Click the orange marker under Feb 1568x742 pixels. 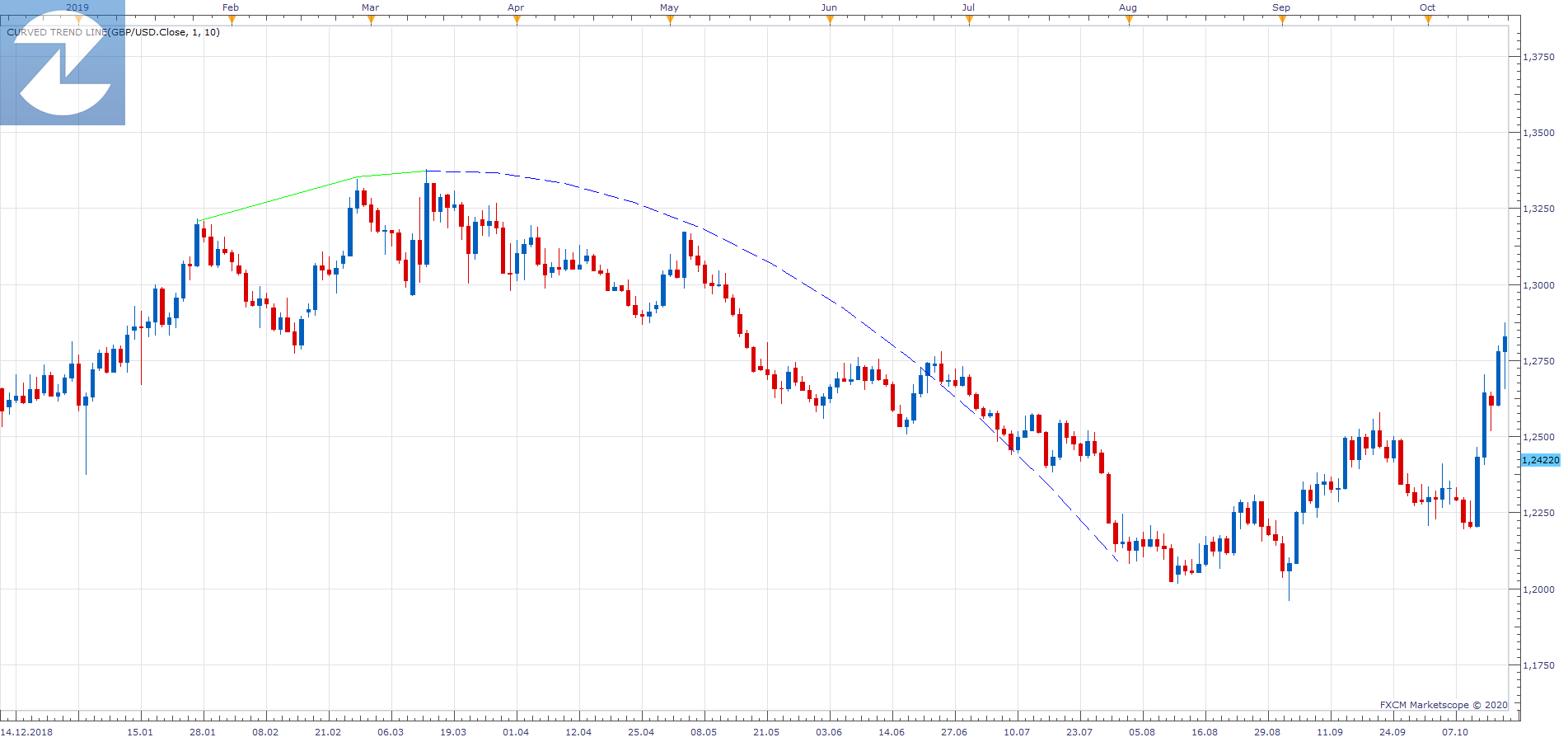232,20
